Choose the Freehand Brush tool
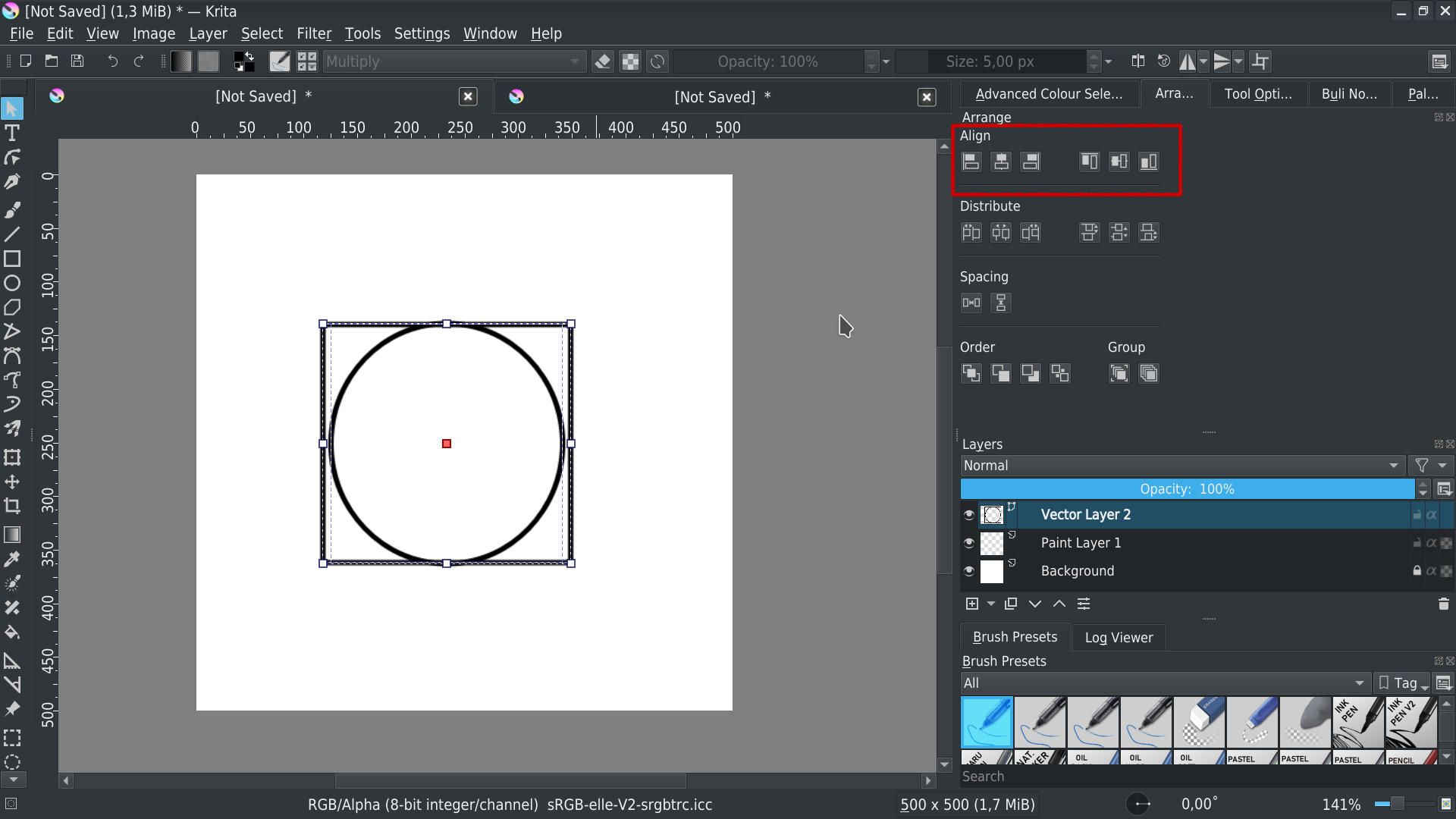 click(12, 209)
